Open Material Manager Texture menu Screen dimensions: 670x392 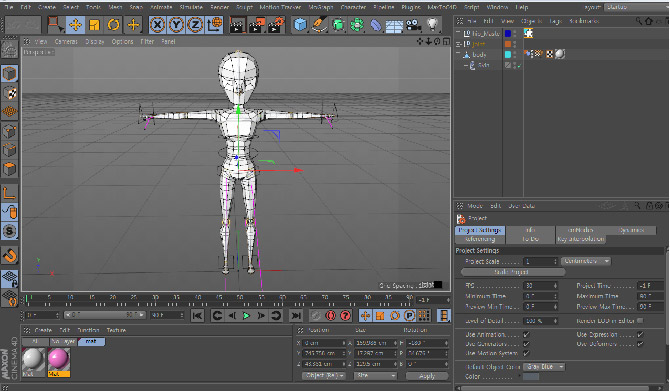pyautogui.click(x=116, y=330)
